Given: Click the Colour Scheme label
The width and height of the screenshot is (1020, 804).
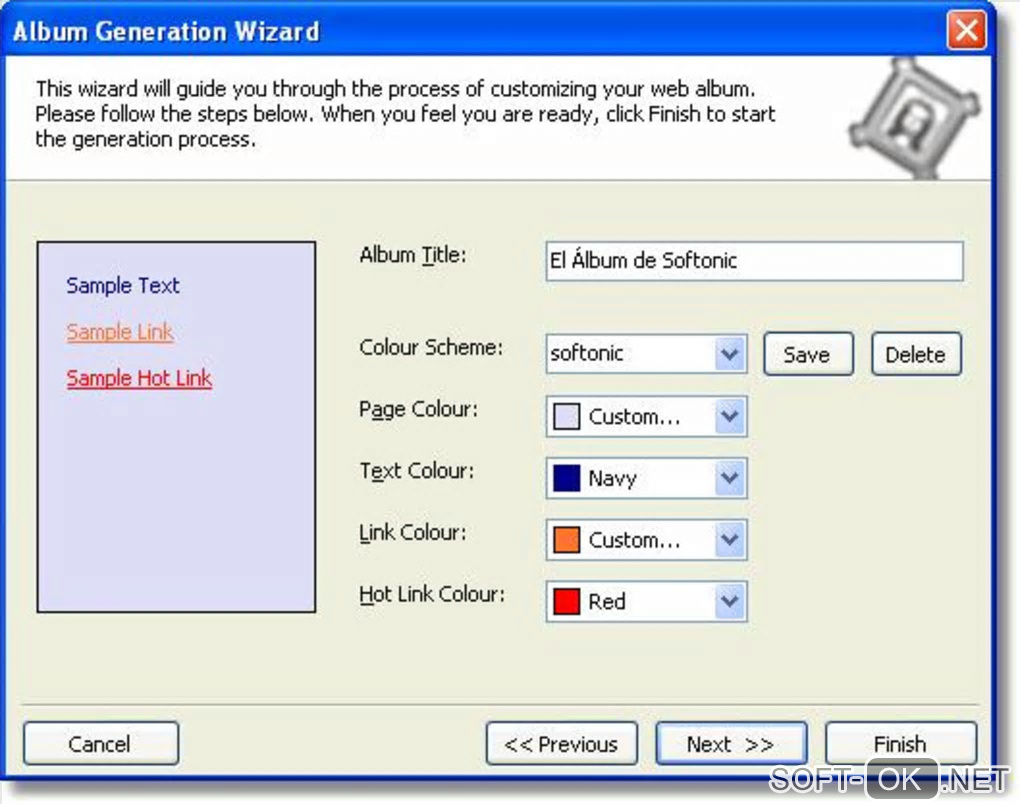Looking at the screenshot, I should (x=431, y=347).
